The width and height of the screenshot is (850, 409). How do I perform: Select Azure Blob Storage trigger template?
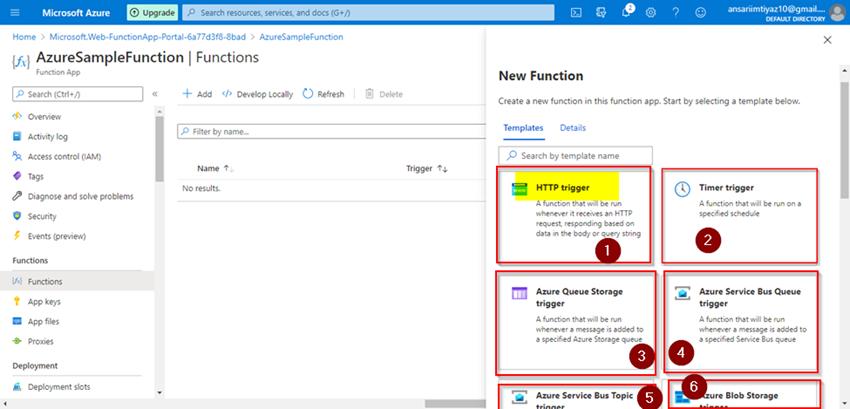tap(744, 396)
